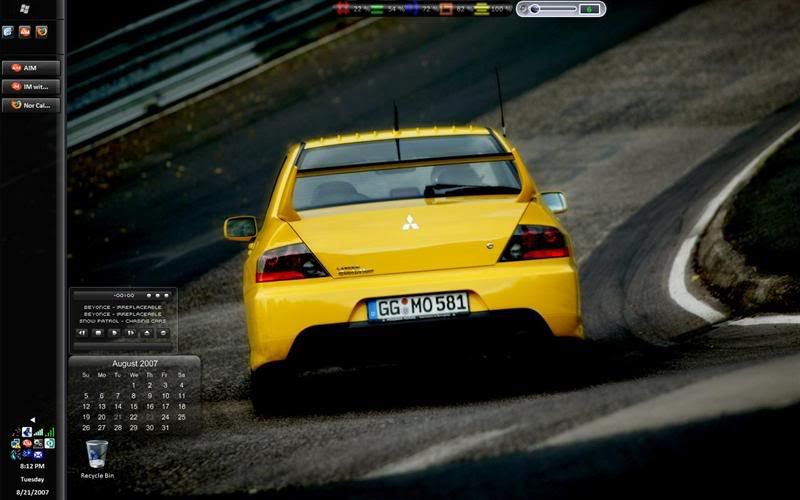Skip to next track in music player
The height and width of the screenshot is (500, 800).
(131, 333)
